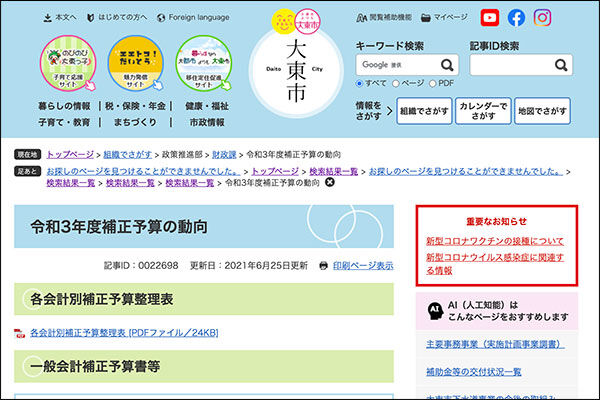Open the Foreign language link
The width and height of the screenshot is (600, 400).
click(x=194, y=18)
